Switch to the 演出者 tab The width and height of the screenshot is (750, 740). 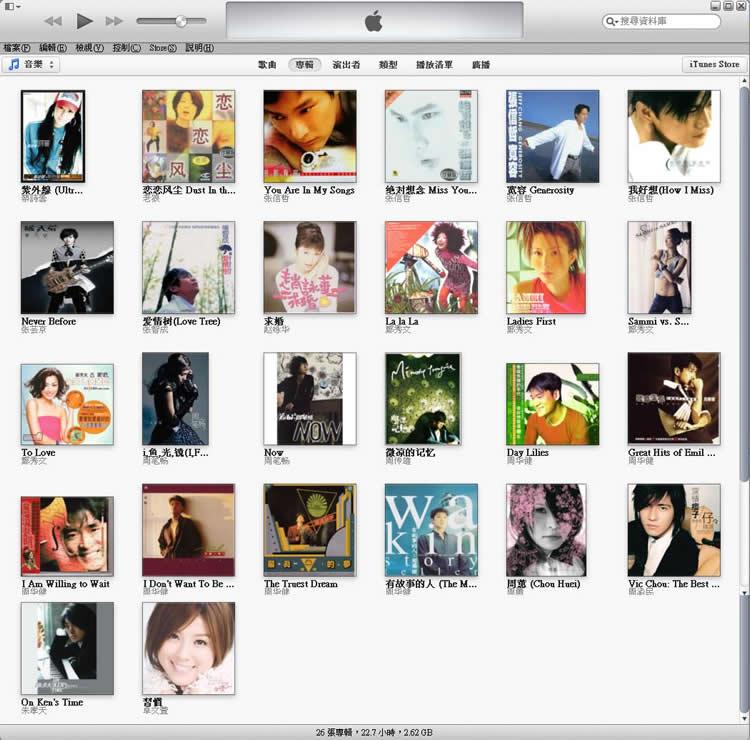point(346,65)
